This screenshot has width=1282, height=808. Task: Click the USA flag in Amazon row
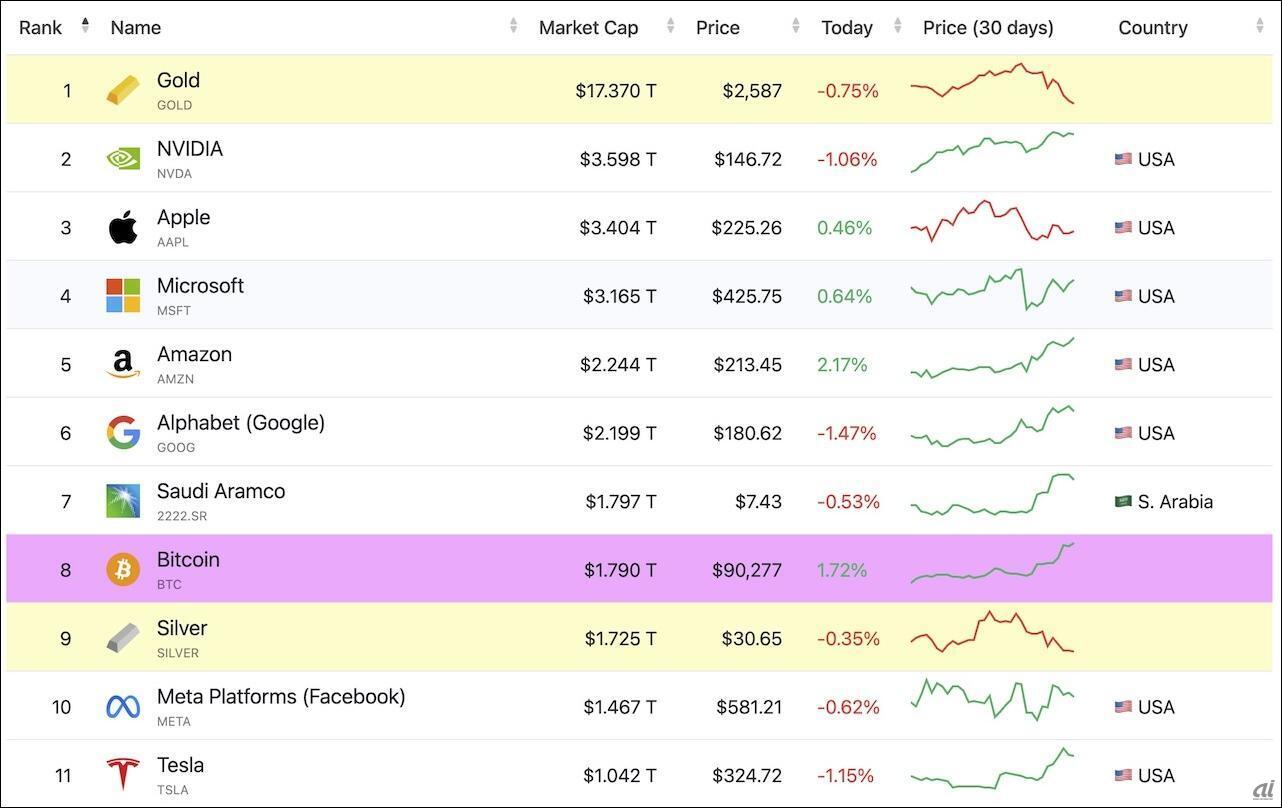click(1123, 364)
